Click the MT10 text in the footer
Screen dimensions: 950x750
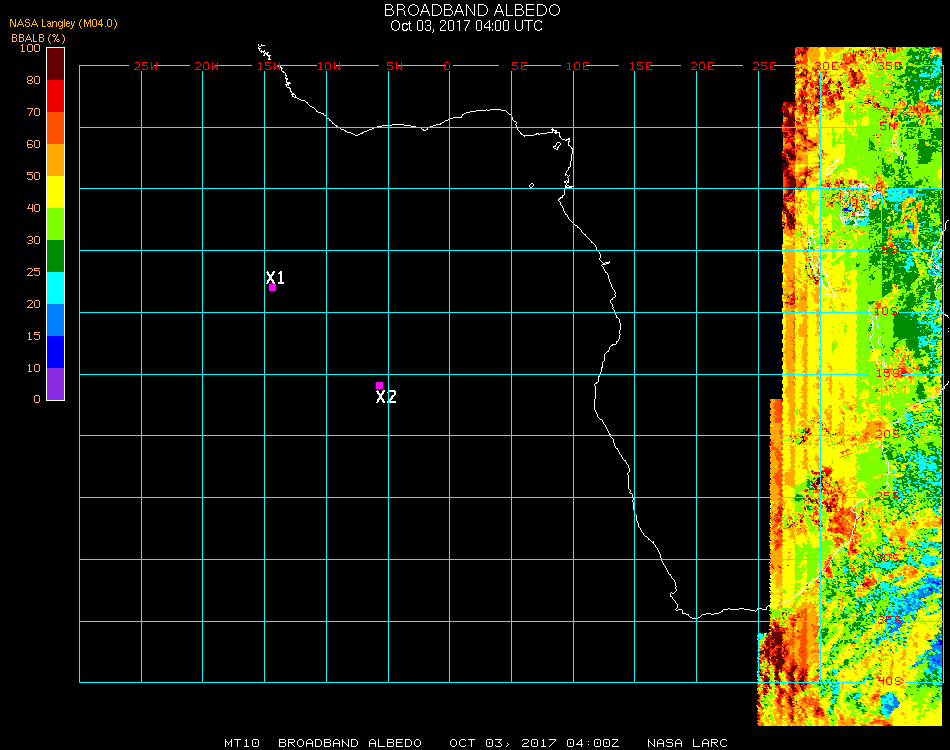point(243,743)
